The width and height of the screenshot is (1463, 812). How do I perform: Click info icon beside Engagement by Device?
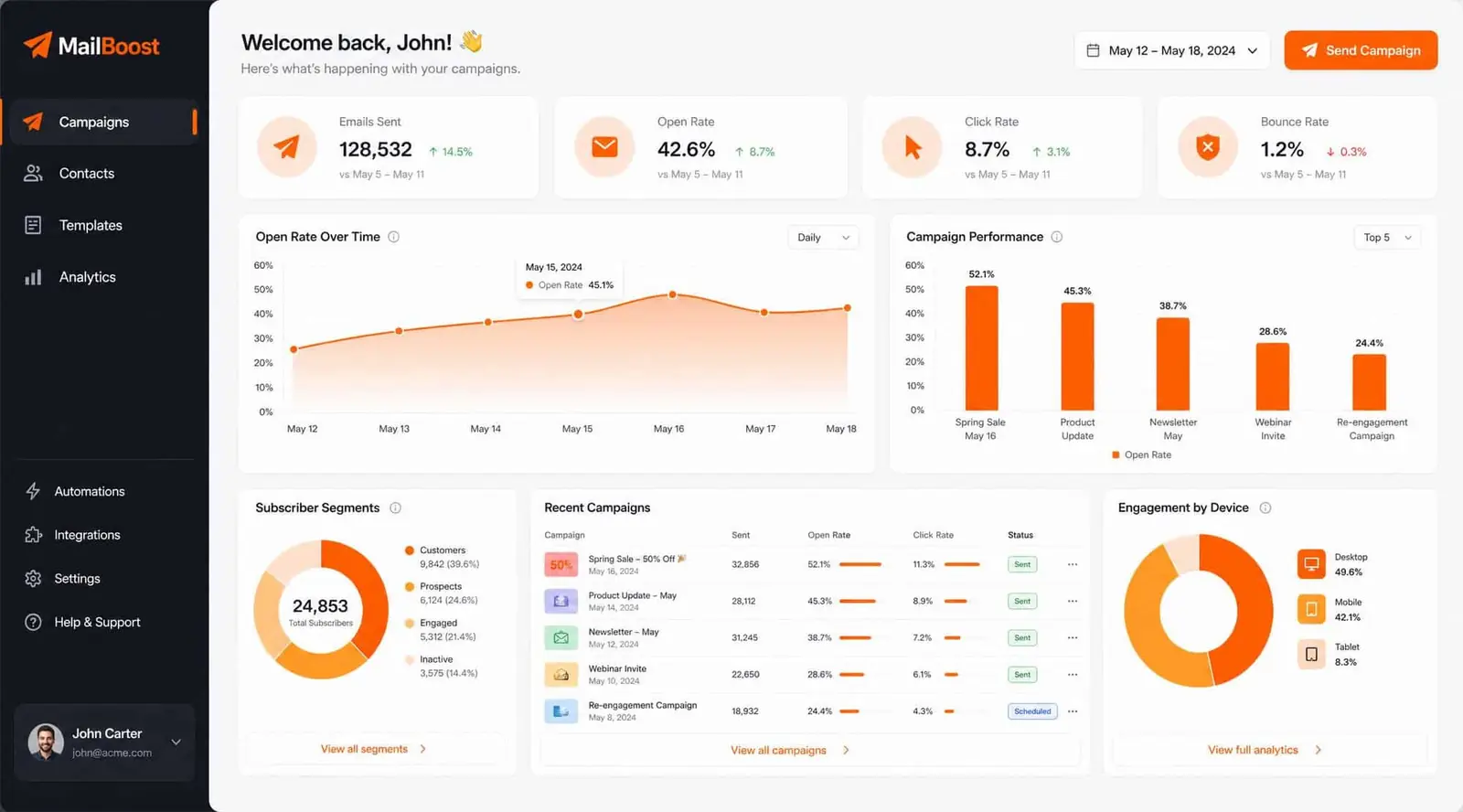coord(1265,507)
